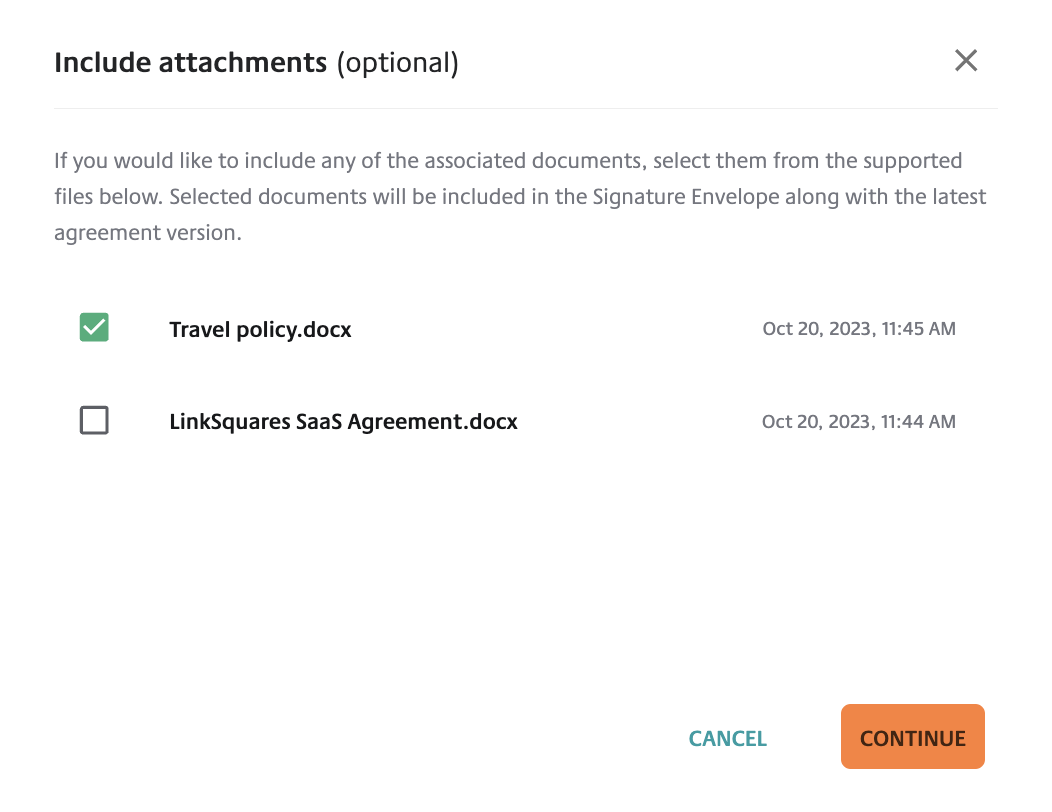Toggle the green checked attachment box
The height and width of the screenshot is (812, 1052).
(93, 327)
